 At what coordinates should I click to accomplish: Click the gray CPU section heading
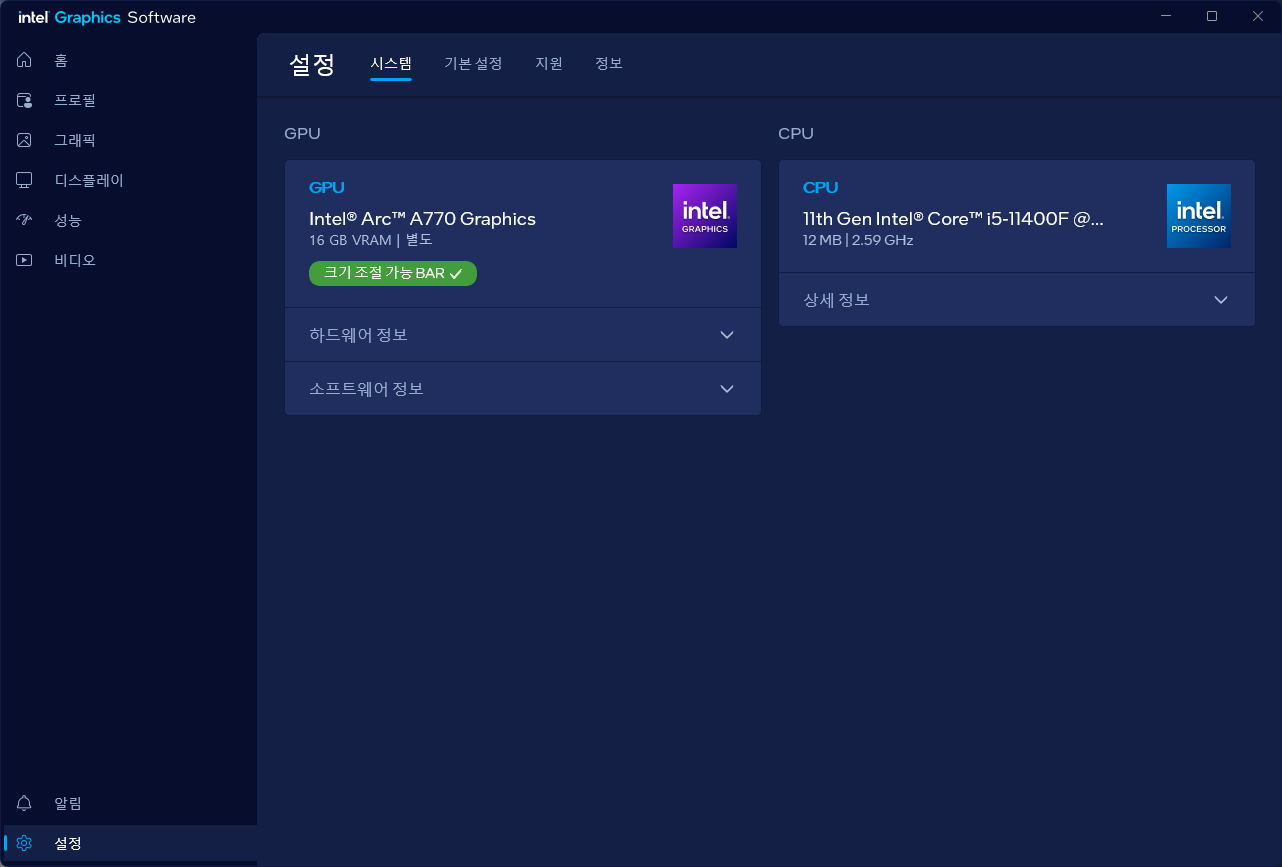(x=796, y=133)
